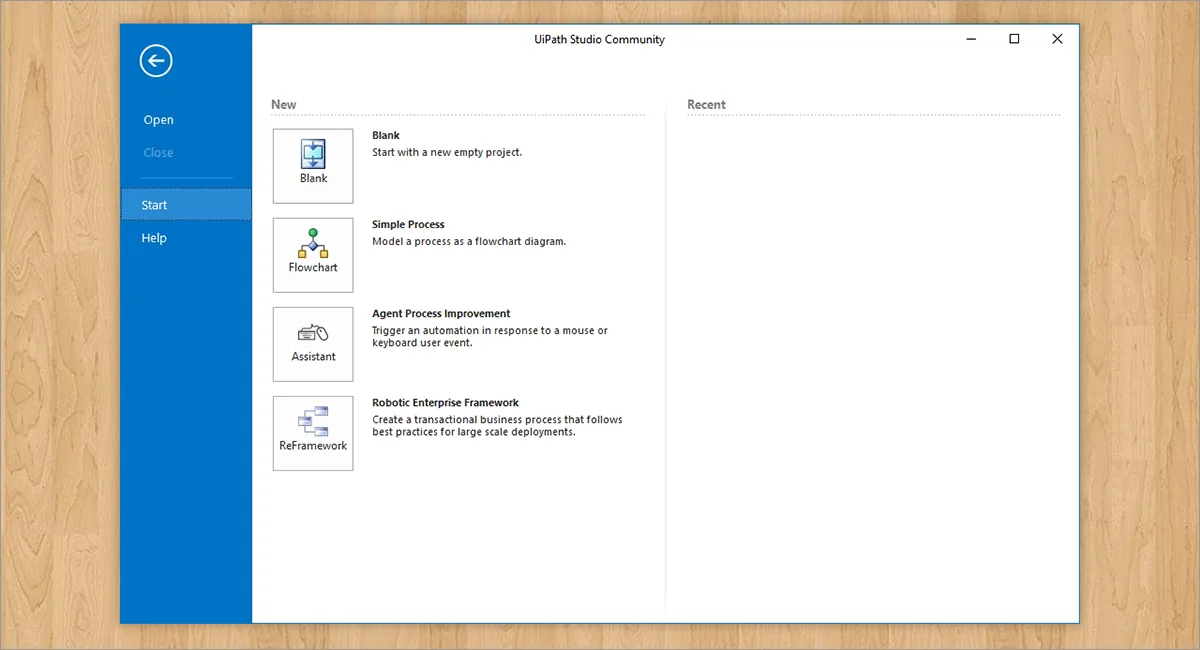Screen dimensions: 1200x650
Task: Click 'Model a process as a flowchart diagram.'
Action: point(469,242)
